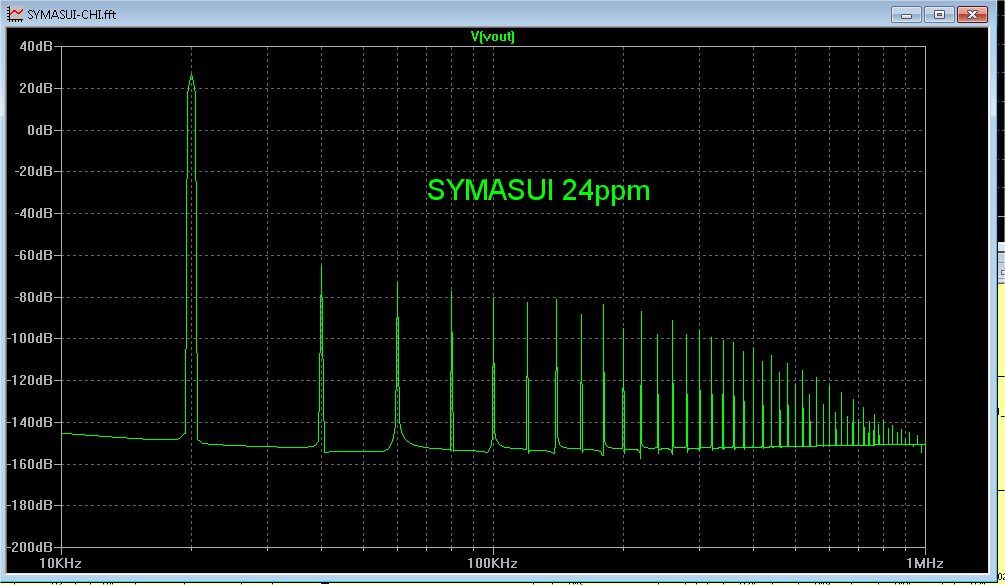Click the -100dB vertical axis label

coord(30,338)
